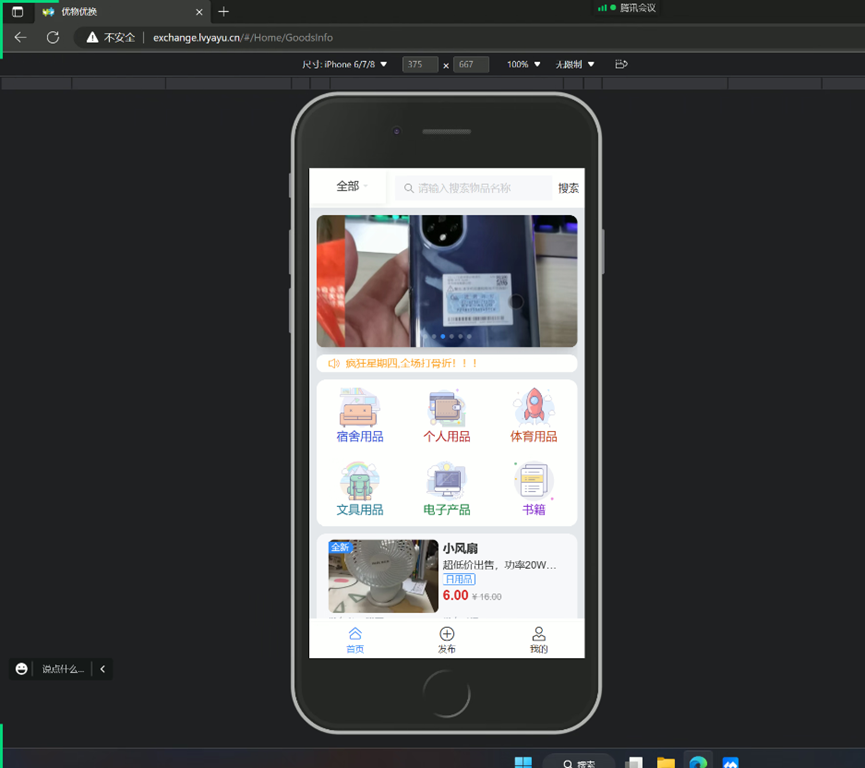The image size is (865, 768).
Task: Open the 文具用品 stationery category icon
Action: point(359,481)
